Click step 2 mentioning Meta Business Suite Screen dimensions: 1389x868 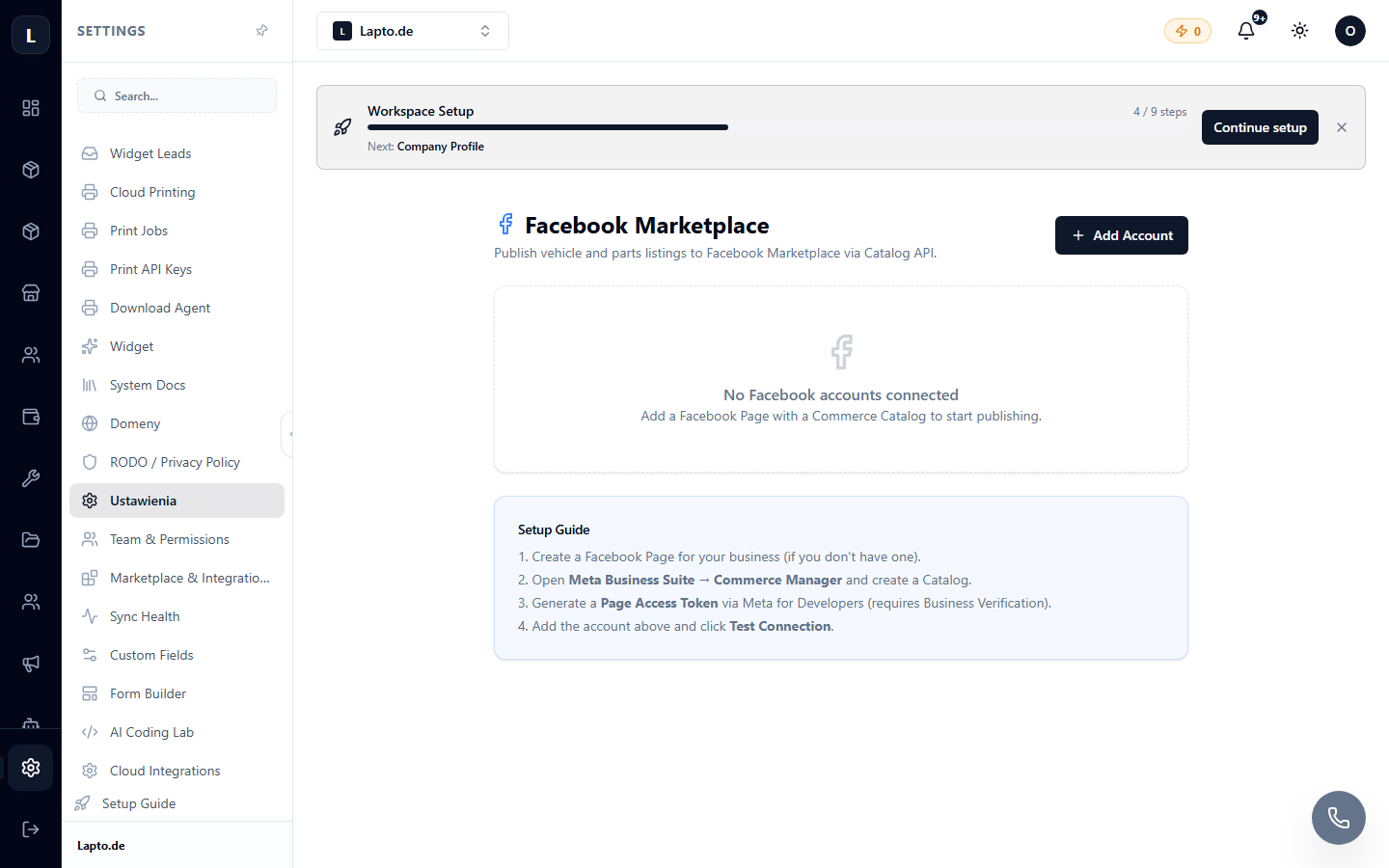coord(745,580)
